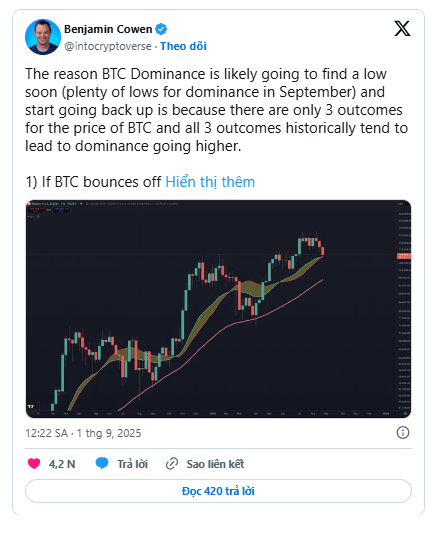Follow the account via Theo dõi
The image size is (435, 541).
183,46
